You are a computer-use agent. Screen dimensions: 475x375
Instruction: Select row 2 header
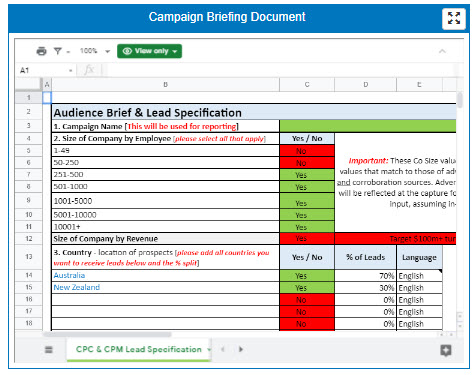(29, 112)
